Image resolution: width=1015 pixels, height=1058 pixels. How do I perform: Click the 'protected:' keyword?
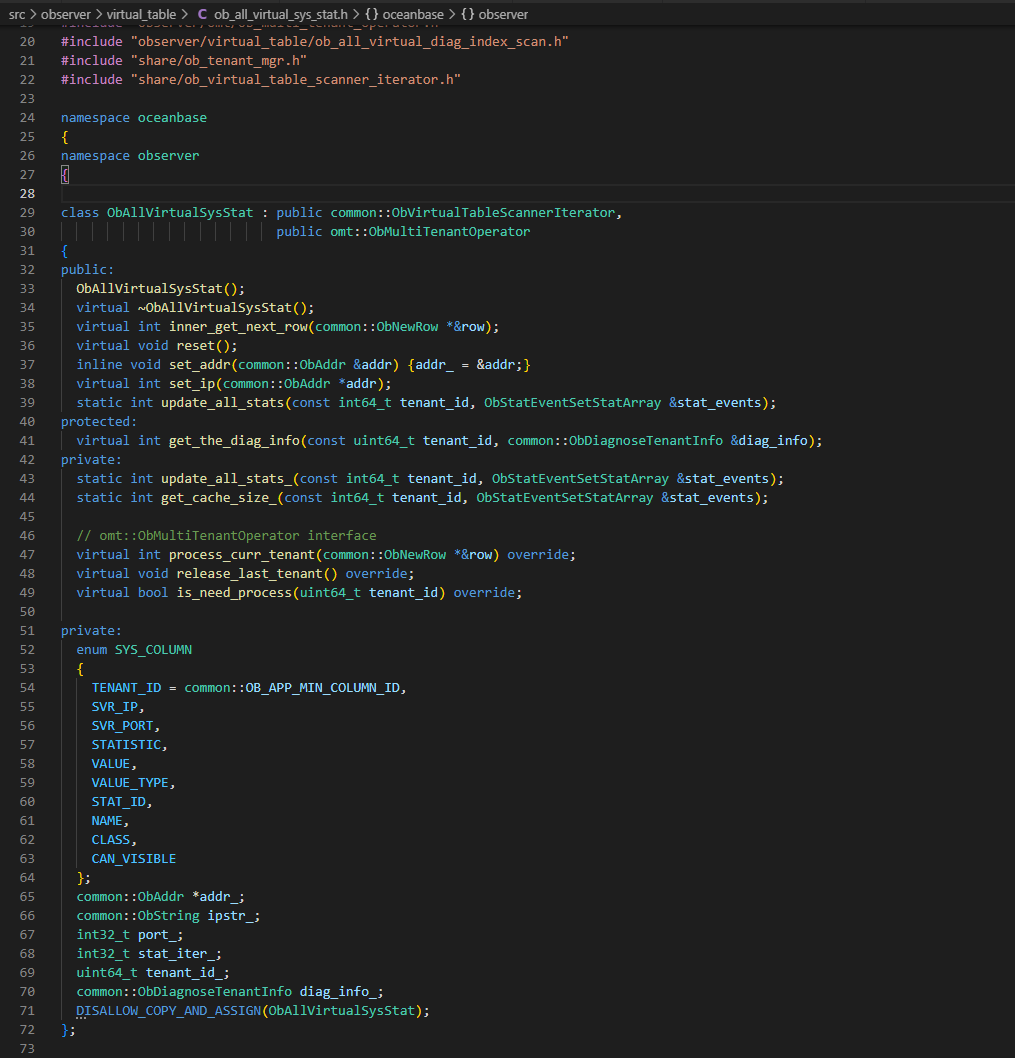coord(99,422)
